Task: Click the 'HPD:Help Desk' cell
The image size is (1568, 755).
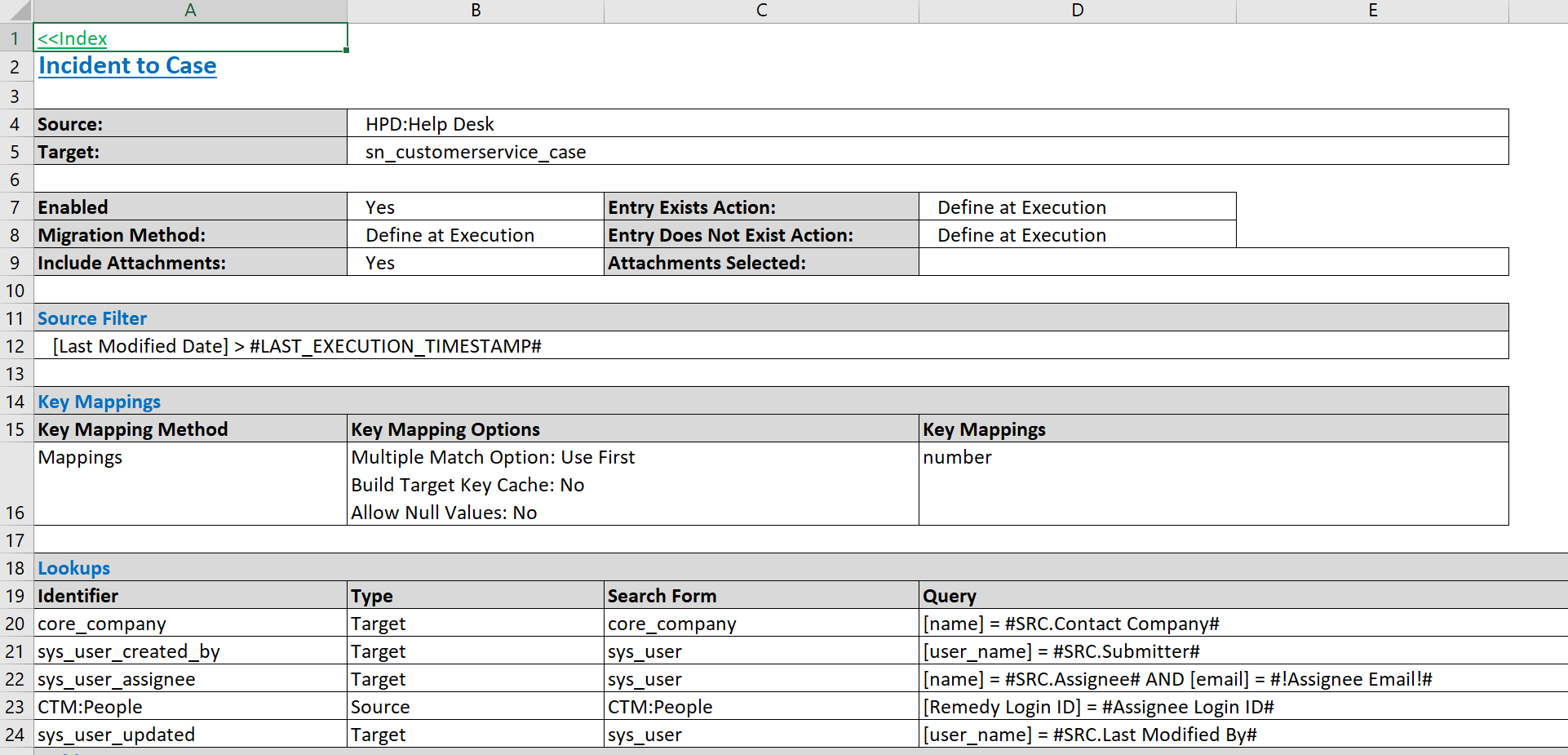Action: click(x=928, y=124)
